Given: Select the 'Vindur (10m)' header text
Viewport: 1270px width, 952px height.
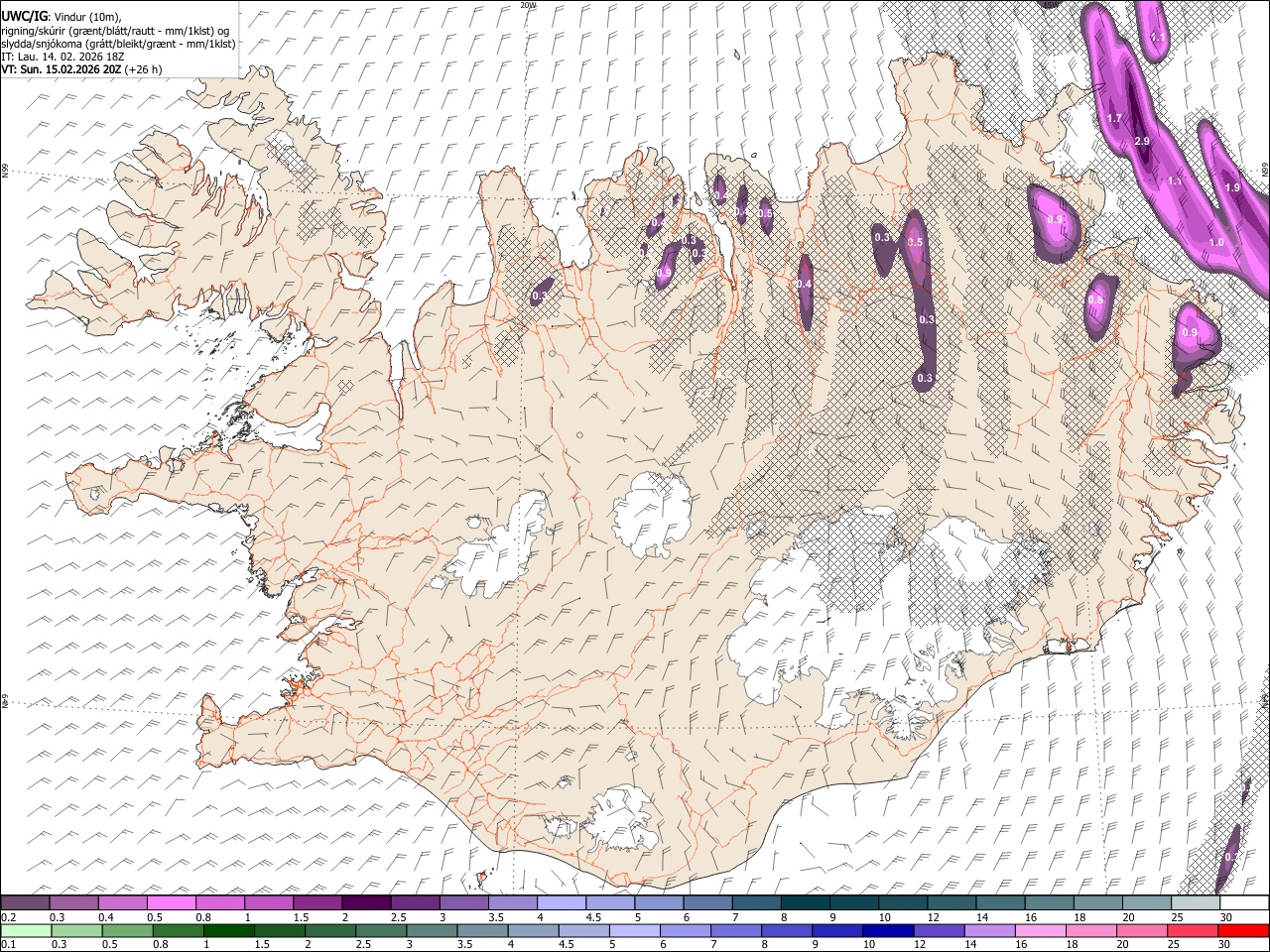Looking at the screenshot, I should (x=86, y=17).
